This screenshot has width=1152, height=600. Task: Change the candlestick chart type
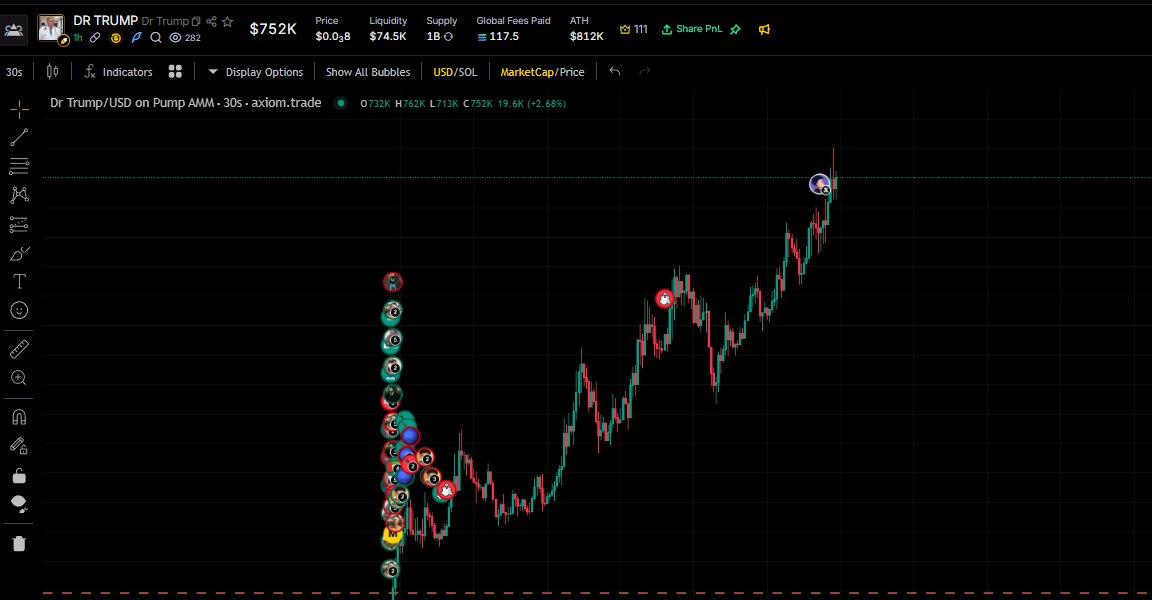(x=52, y=71)
